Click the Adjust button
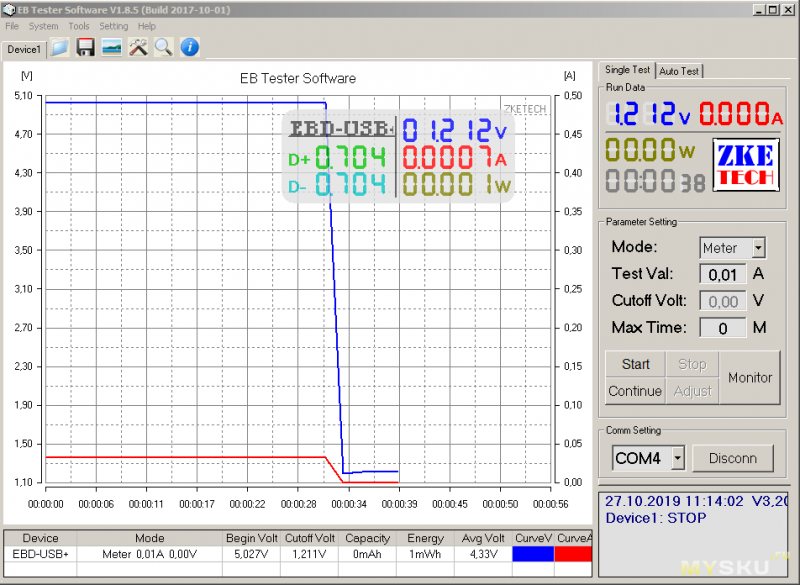 692,391
